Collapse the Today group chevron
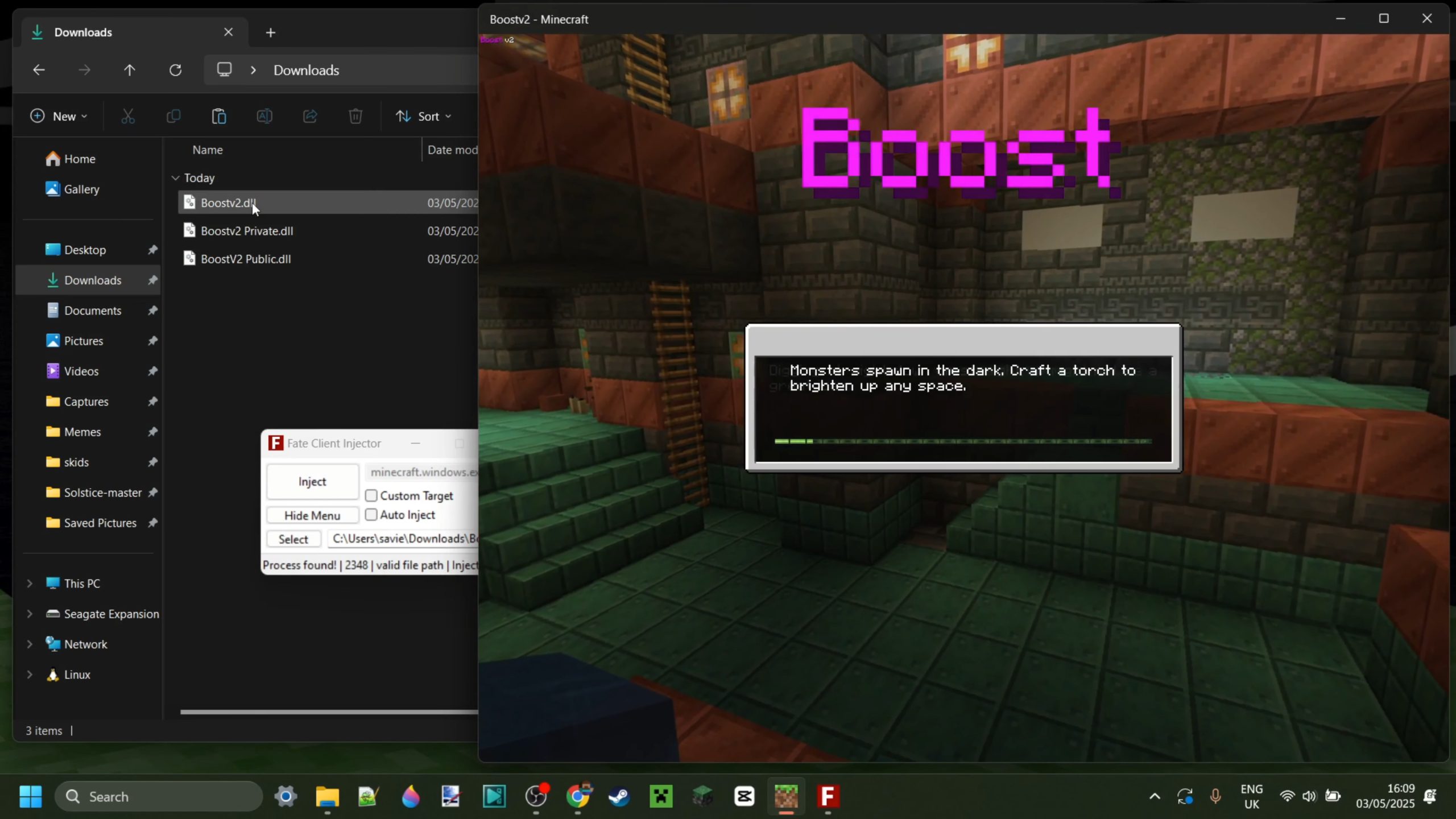Screen dimensions: 1456x819 coord(175,178)
